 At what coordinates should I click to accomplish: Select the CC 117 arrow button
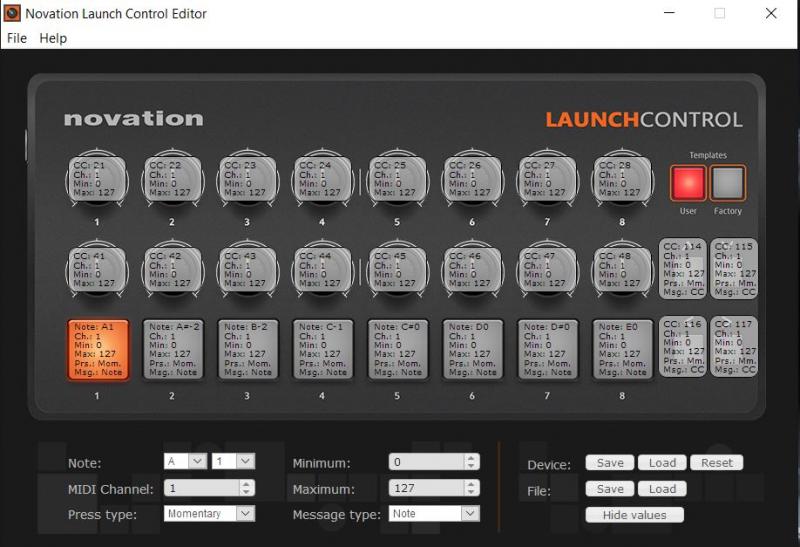point(734,346)
